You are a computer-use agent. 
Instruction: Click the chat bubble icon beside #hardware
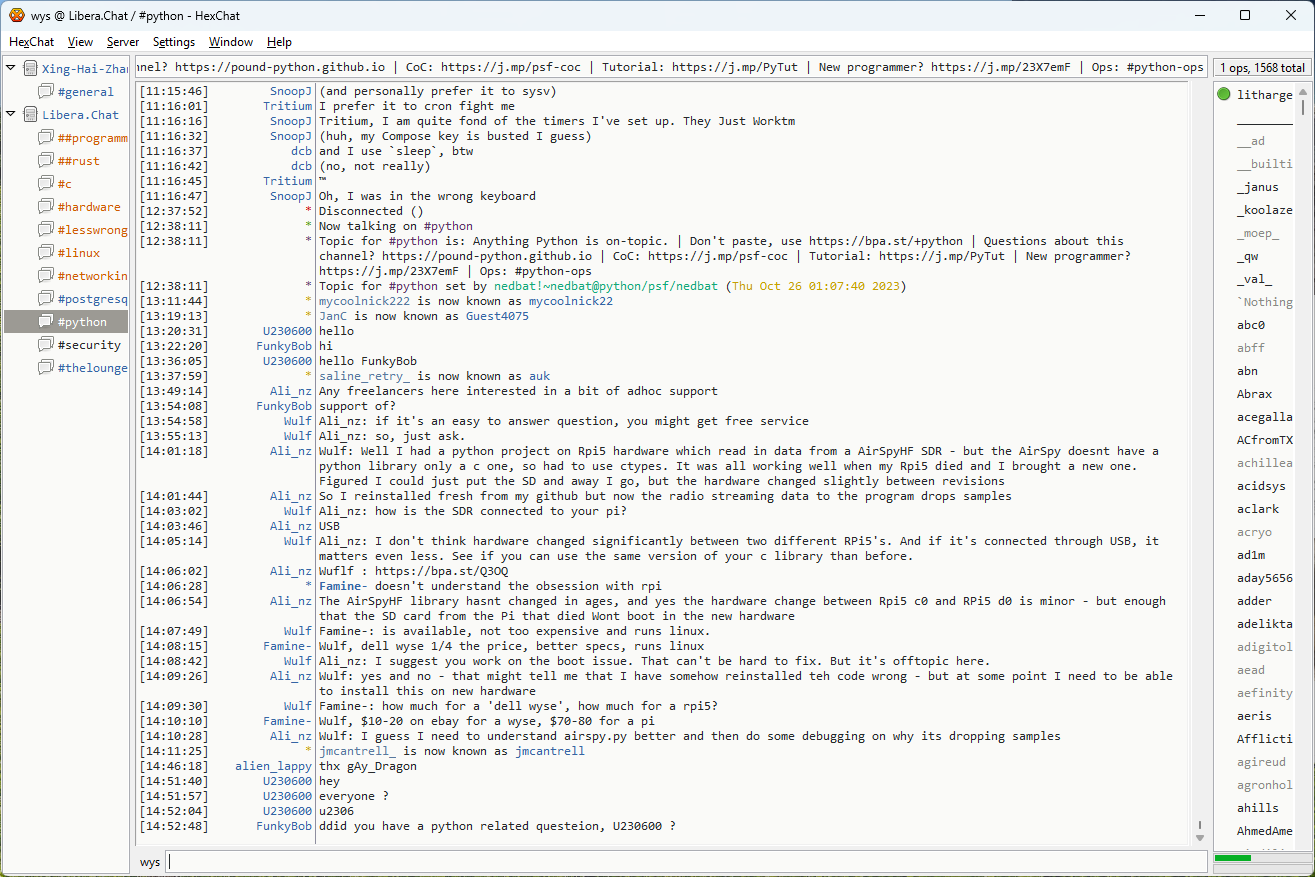pyautogui.click(x=46, y=207)
